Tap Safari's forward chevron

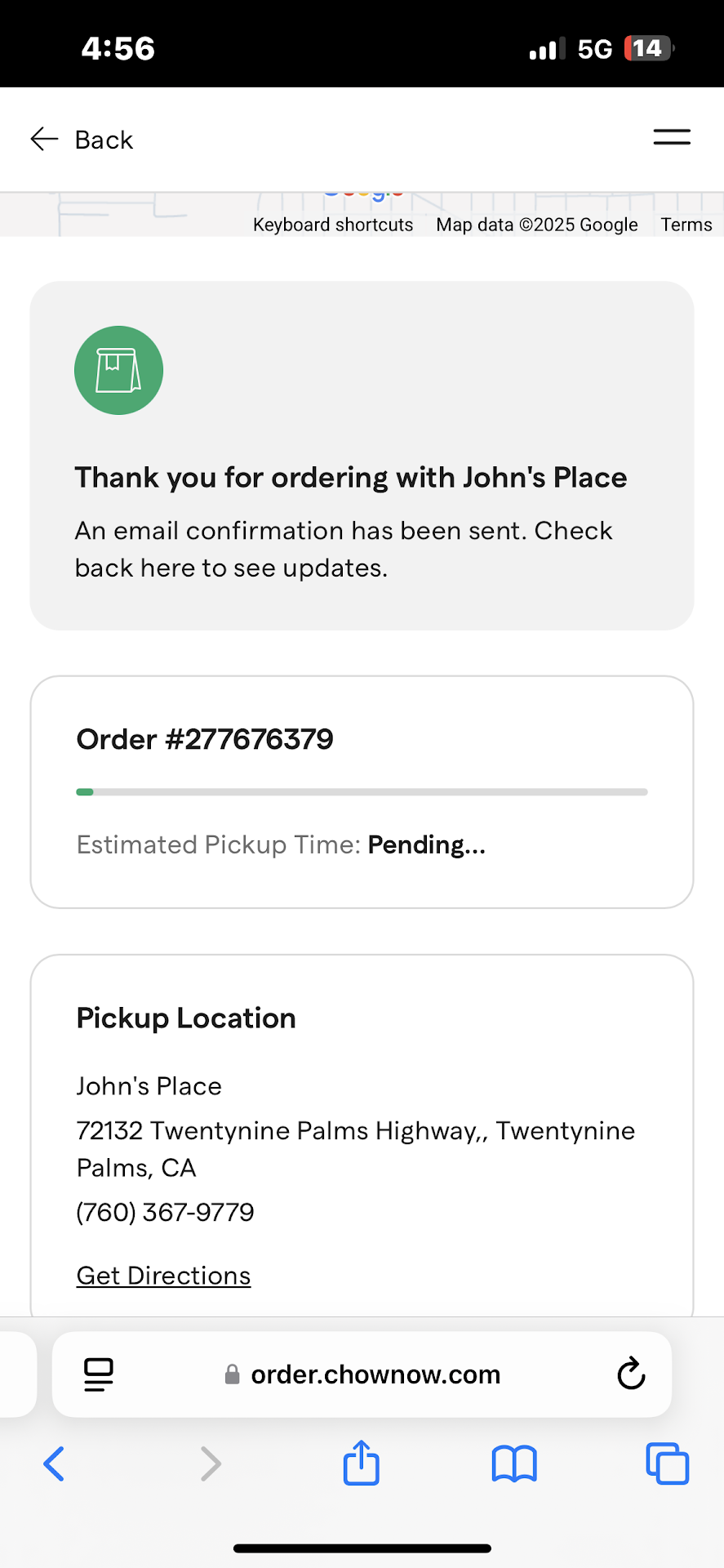tap(211, 1463)
